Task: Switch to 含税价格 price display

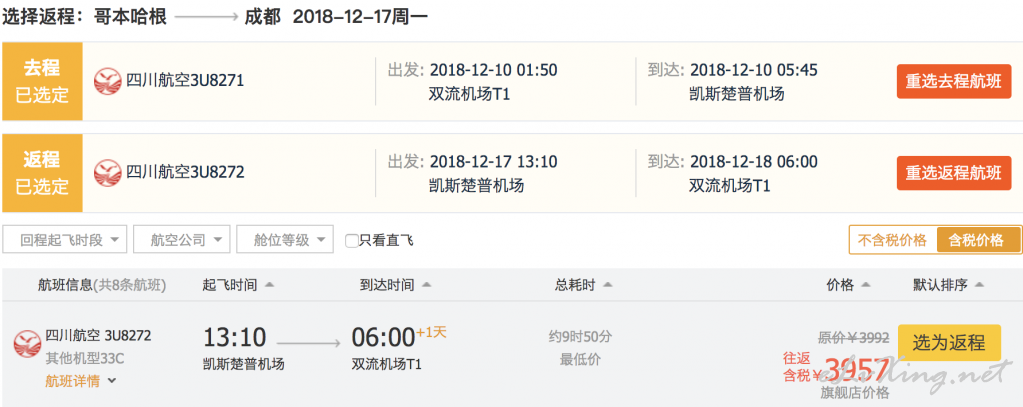Action: tap(976, 240)
